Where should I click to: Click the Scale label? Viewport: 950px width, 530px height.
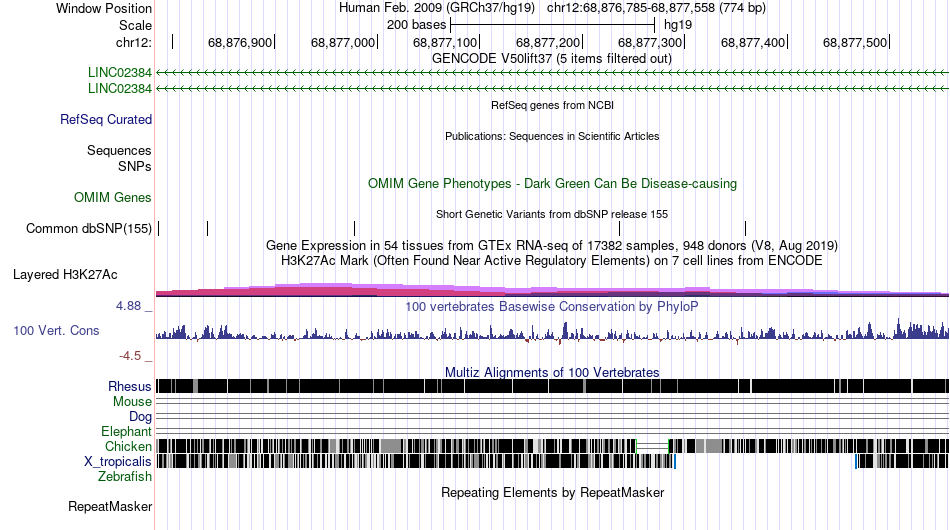[135, 25]
